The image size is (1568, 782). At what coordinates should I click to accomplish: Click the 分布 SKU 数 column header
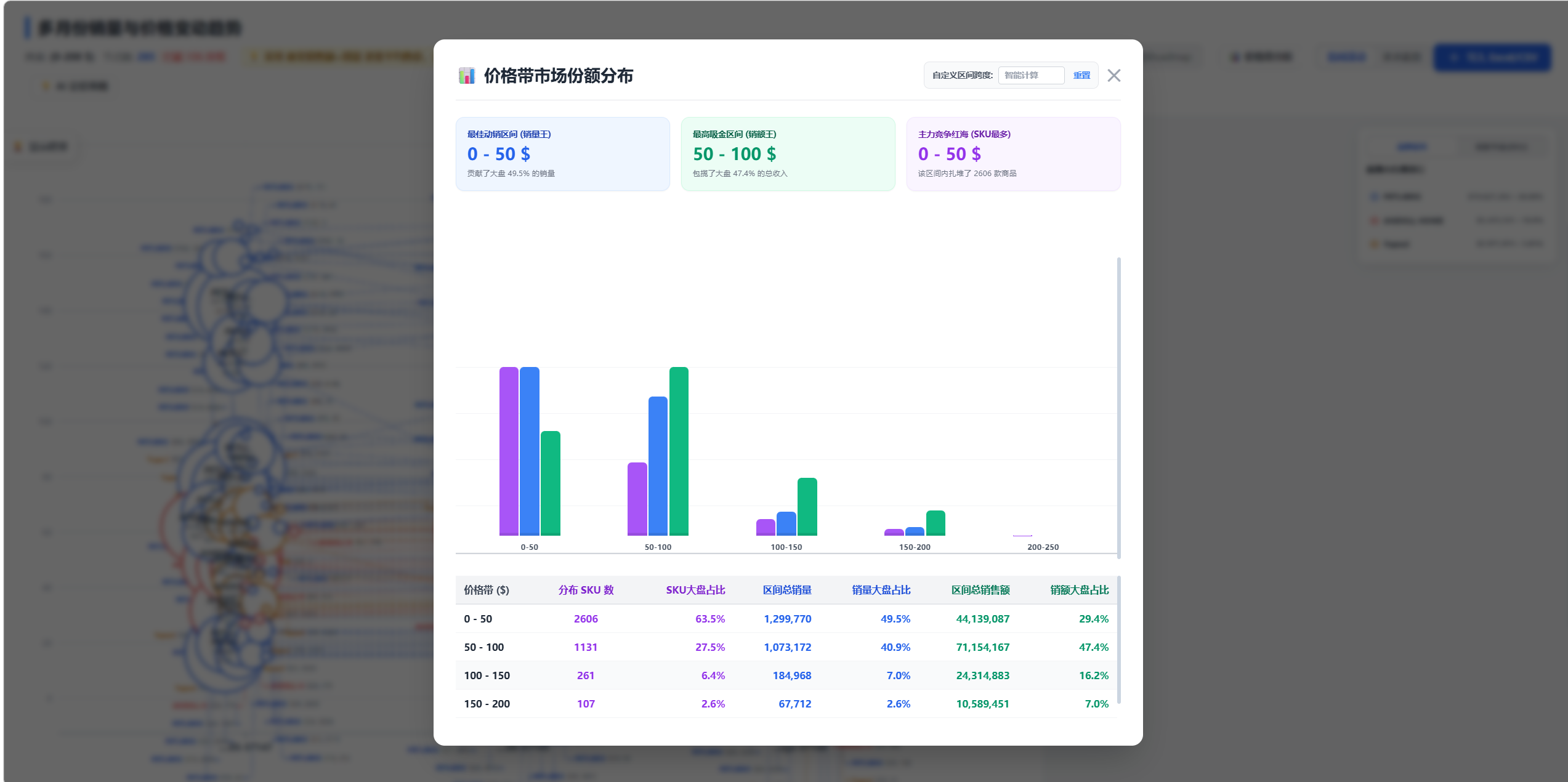586,590
